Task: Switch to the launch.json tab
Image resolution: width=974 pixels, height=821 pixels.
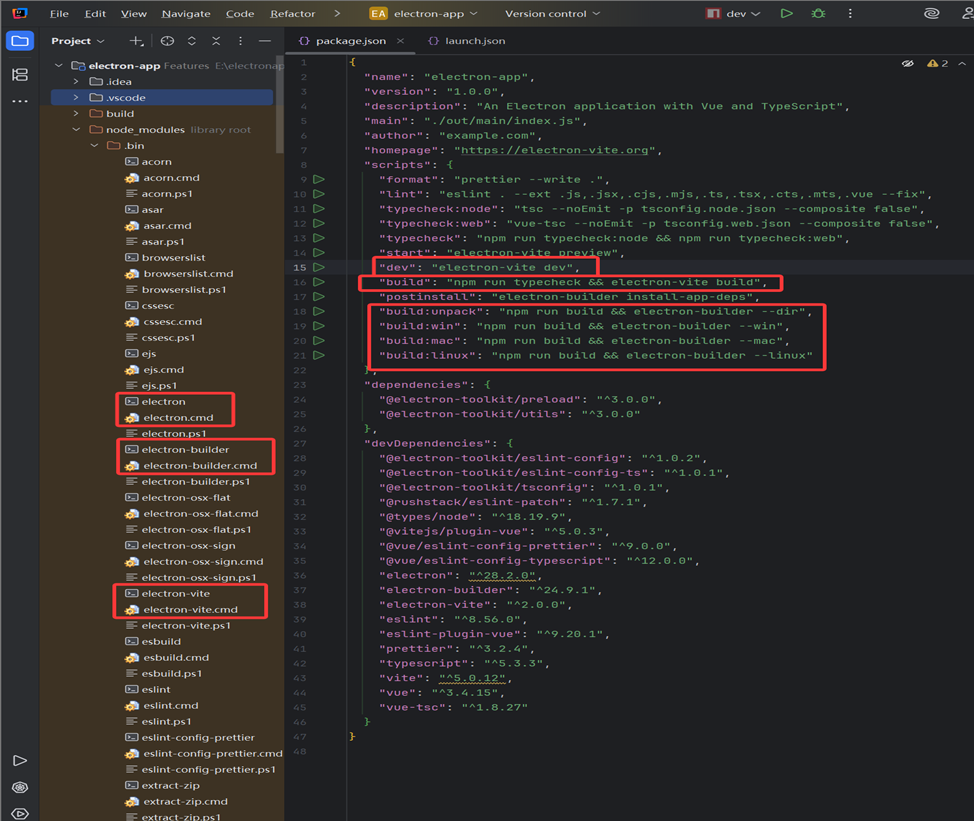Action: click(x=467, y=41)
